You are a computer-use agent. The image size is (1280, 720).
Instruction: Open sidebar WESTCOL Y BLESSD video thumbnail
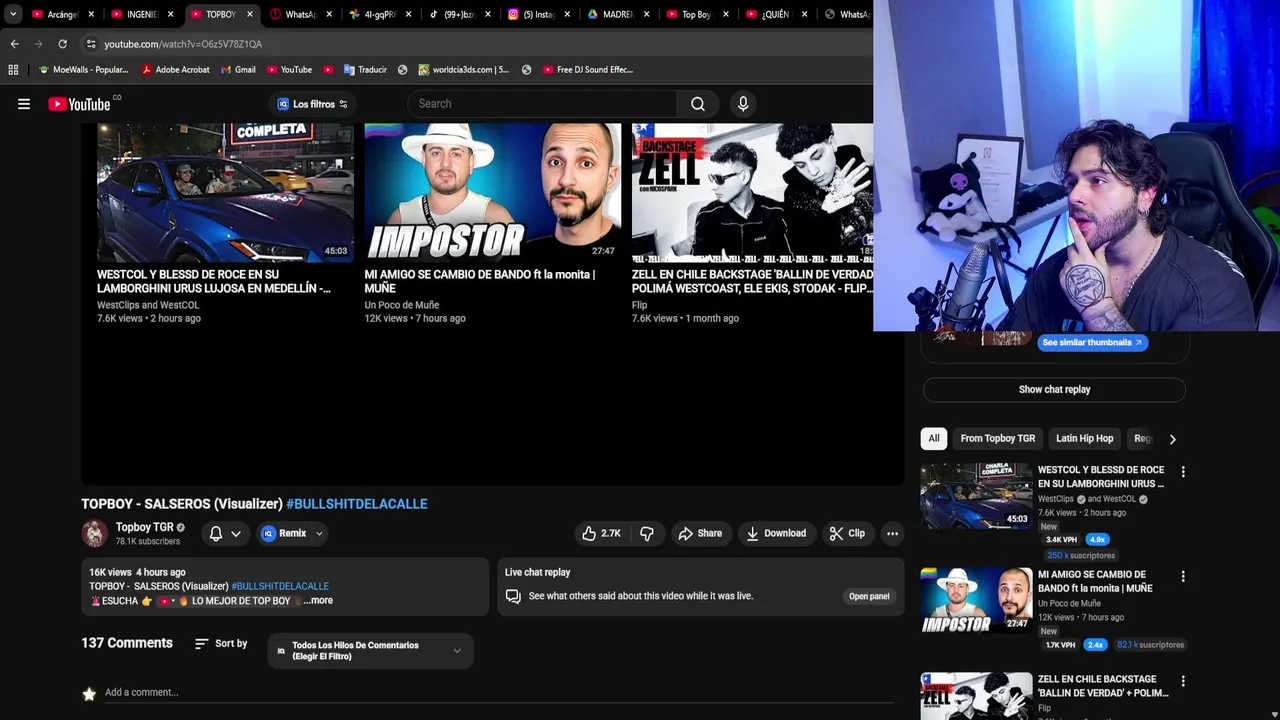click(976, 495)
